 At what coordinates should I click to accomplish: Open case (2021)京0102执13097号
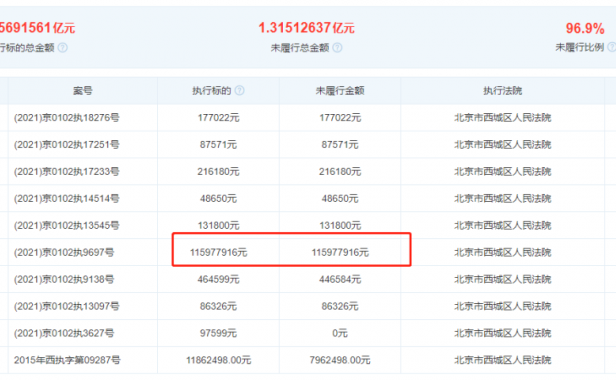coord(66,306)
